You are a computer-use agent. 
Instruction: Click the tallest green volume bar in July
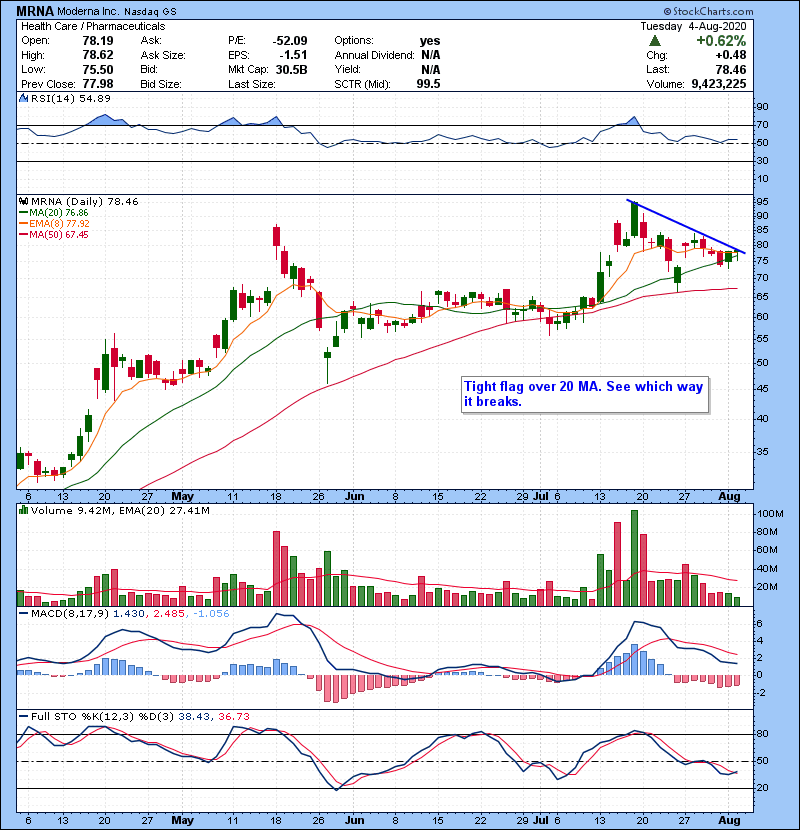[x=633, y=557]
